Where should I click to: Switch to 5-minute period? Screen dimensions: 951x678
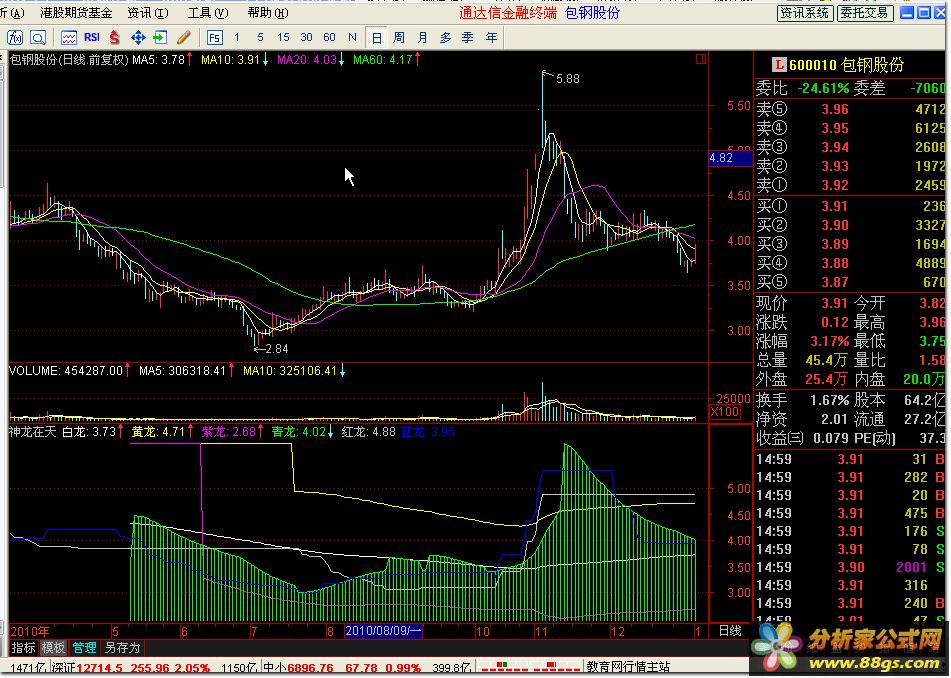pos(260,38)
